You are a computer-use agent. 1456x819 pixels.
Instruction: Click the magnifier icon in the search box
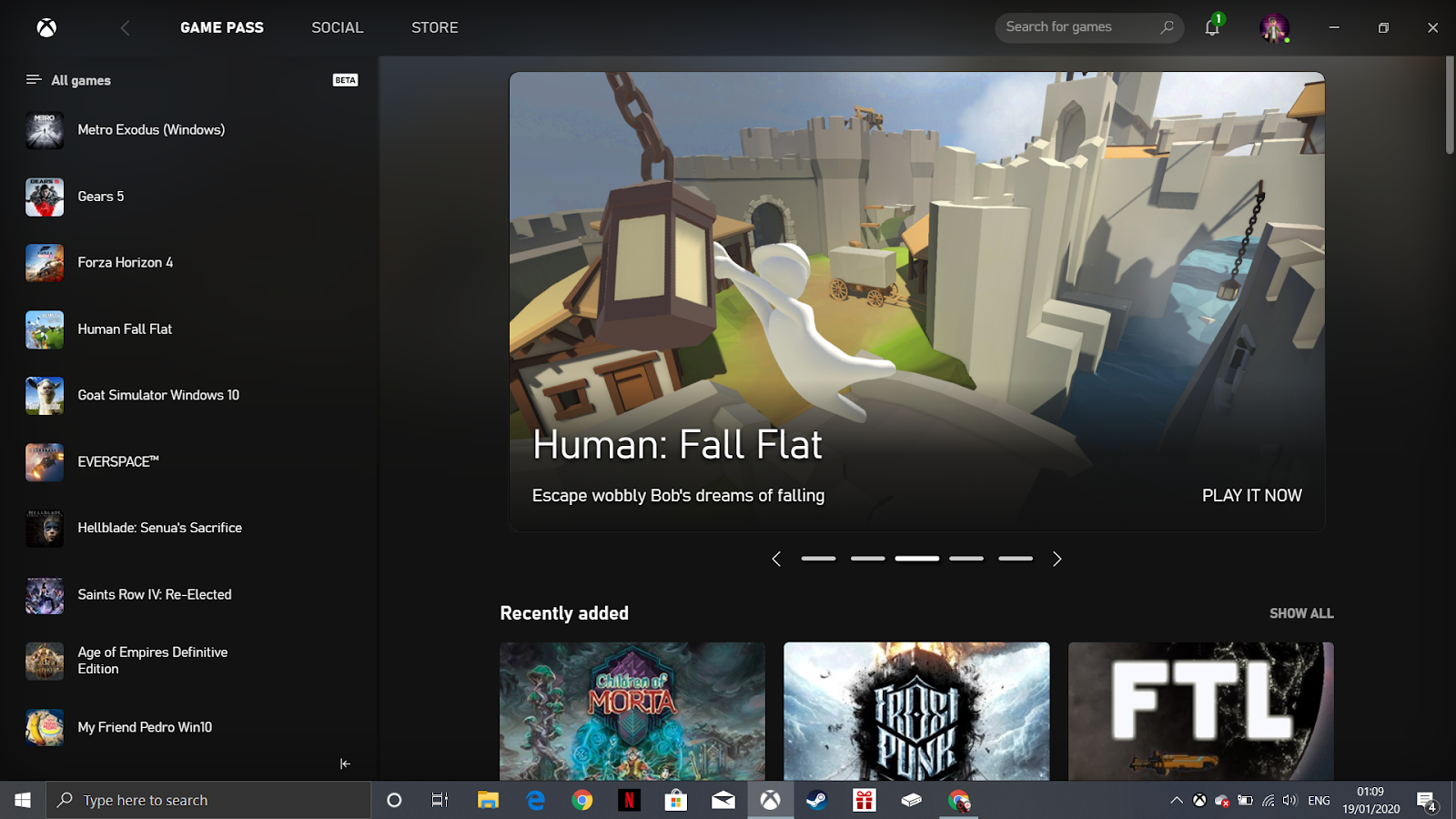pos(1167,27)
